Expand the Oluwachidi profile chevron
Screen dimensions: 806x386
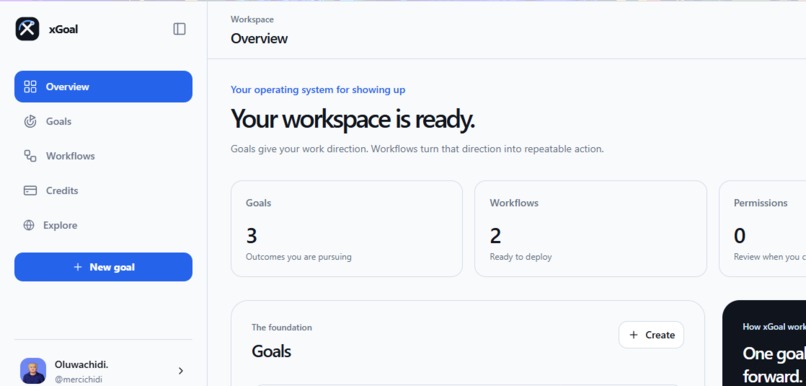[x=181, y=371]
